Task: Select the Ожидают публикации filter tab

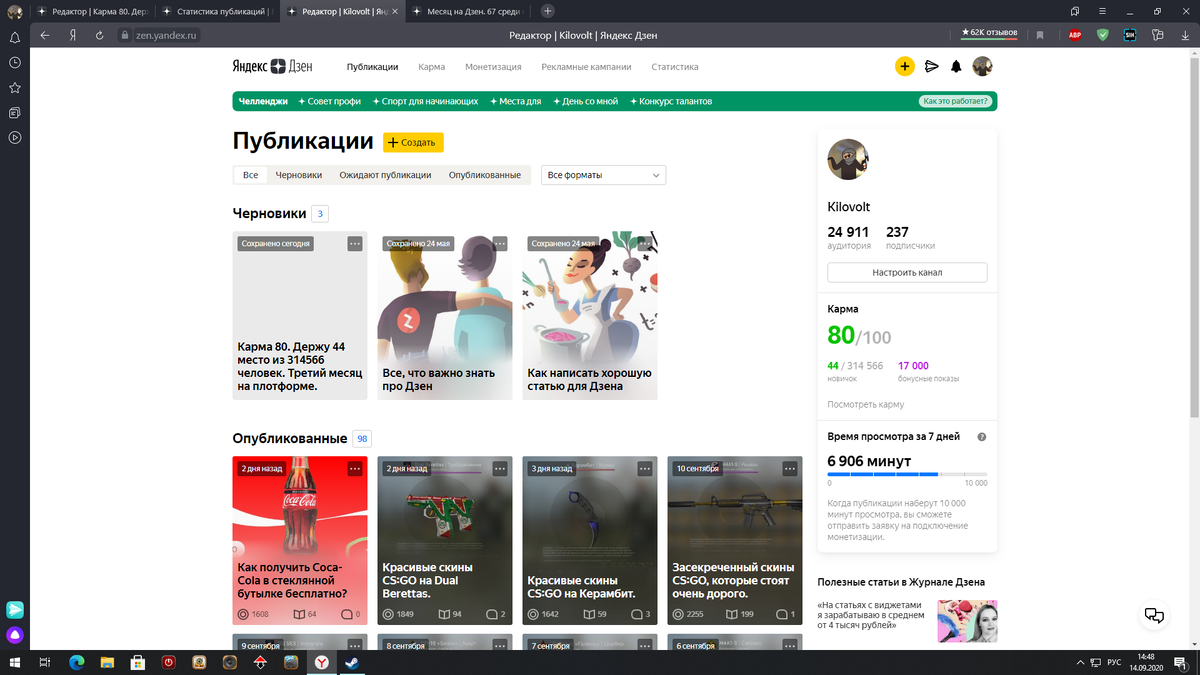Action: (385, 175)
